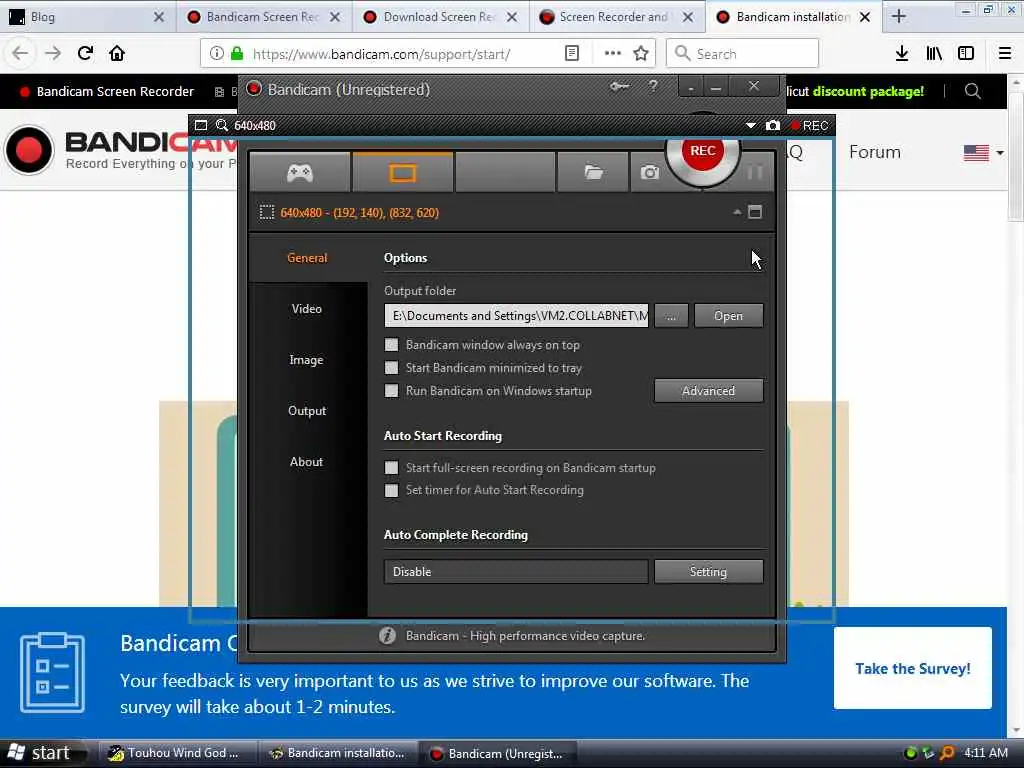This screenshot has height=768, width=1024.
Task: Click the camera screenshot icon in Bandicam toolbar
Action: tap(649, 172)
